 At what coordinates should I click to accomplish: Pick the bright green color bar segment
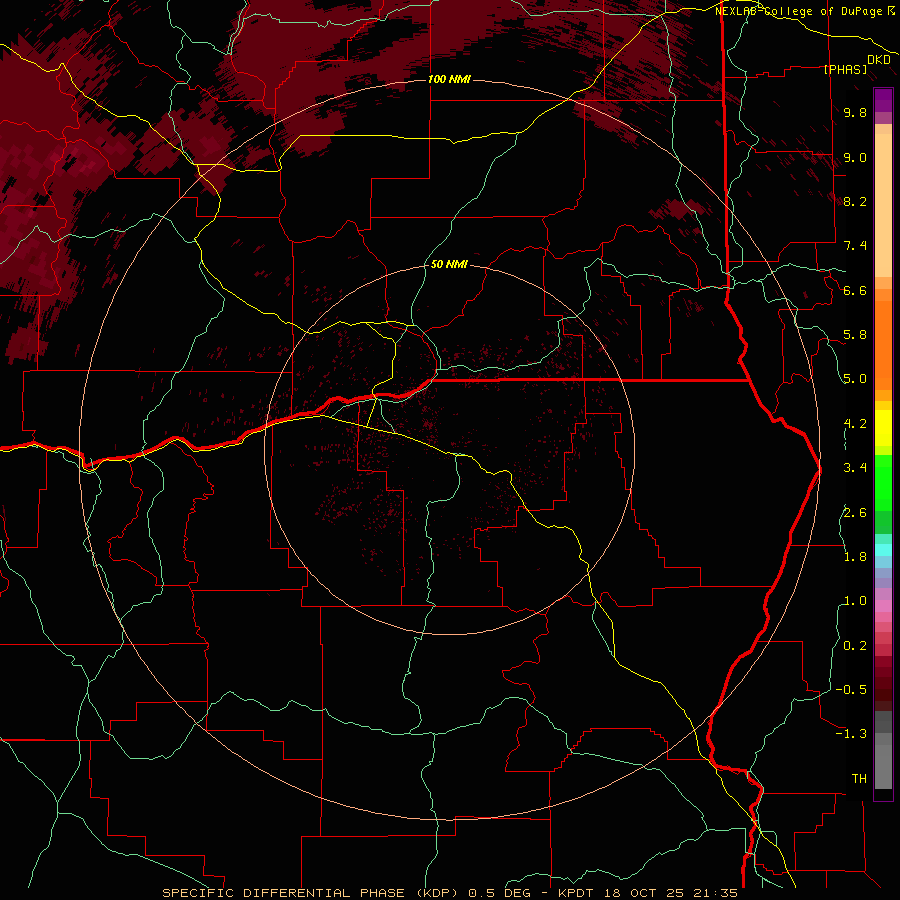[x=883, y=484]
